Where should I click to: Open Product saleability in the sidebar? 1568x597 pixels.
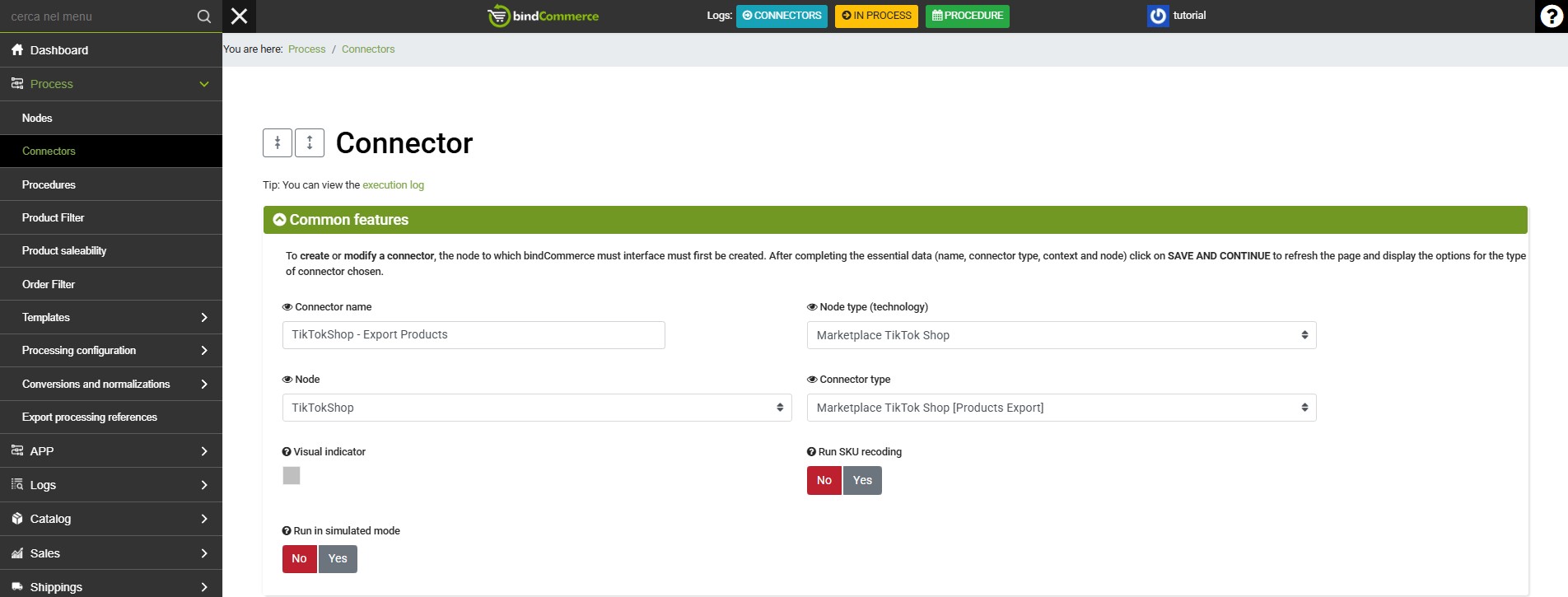click(x=111, y=251)
